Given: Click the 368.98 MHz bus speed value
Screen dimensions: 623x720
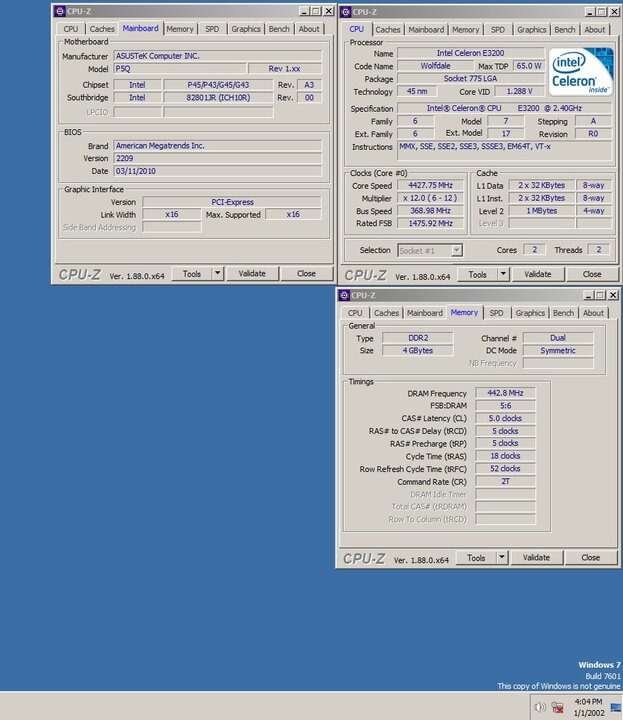Looking at the screenshot, I should coord(431,211).
